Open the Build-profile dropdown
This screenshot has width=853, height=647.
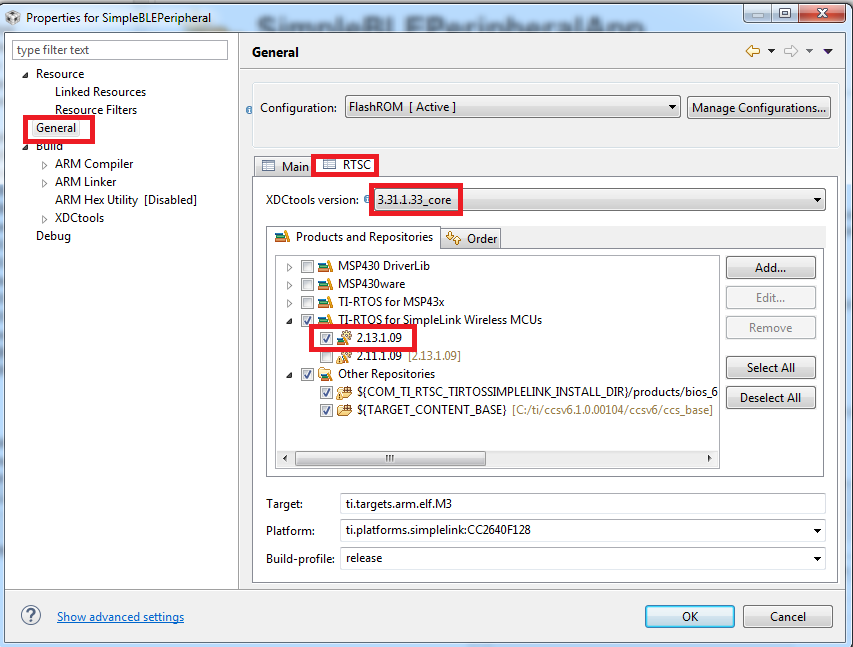point(817,559)
